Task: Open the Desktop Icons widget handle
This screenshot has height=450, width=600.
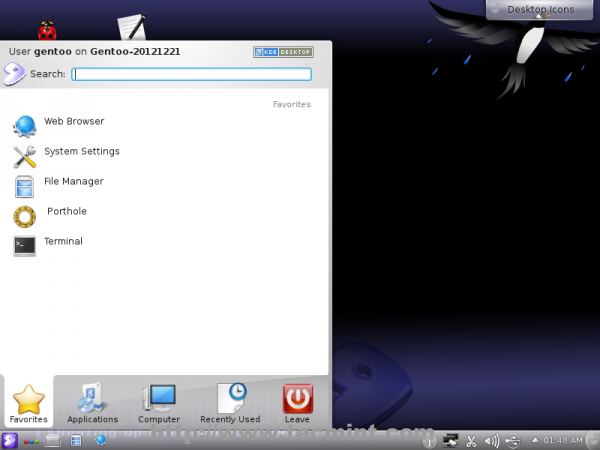Action: click(540, 9)
